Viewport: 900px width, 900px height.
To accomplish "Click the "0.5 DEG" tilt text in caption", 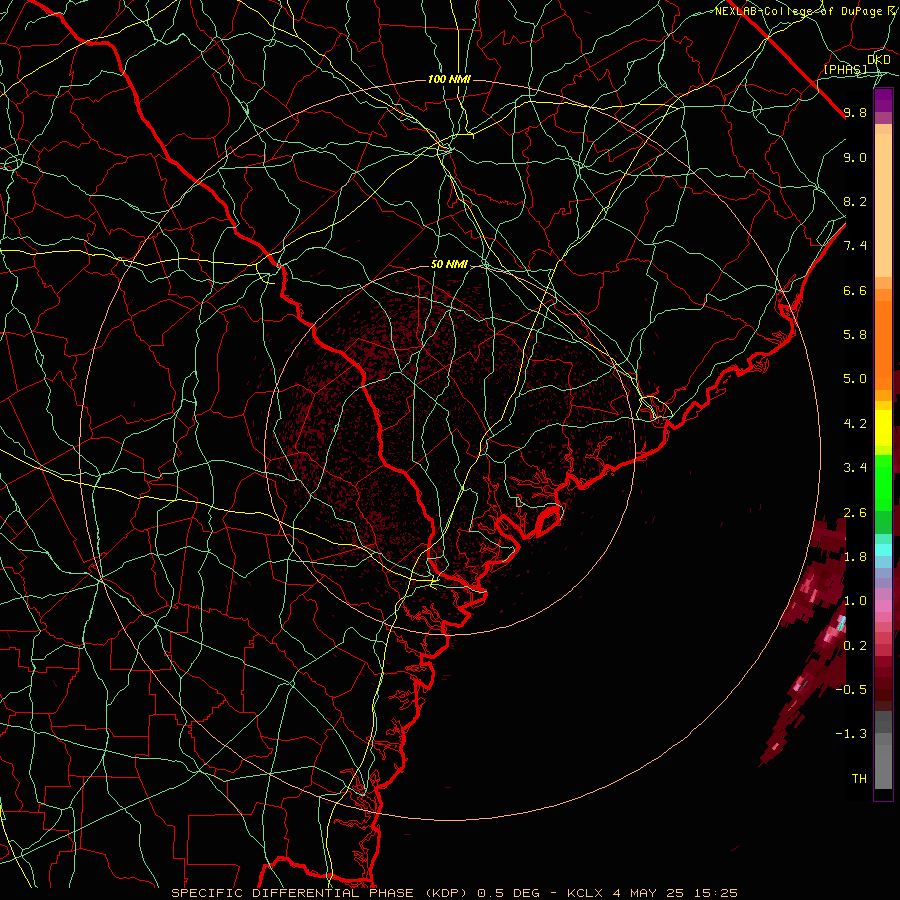I will [508, 893].
